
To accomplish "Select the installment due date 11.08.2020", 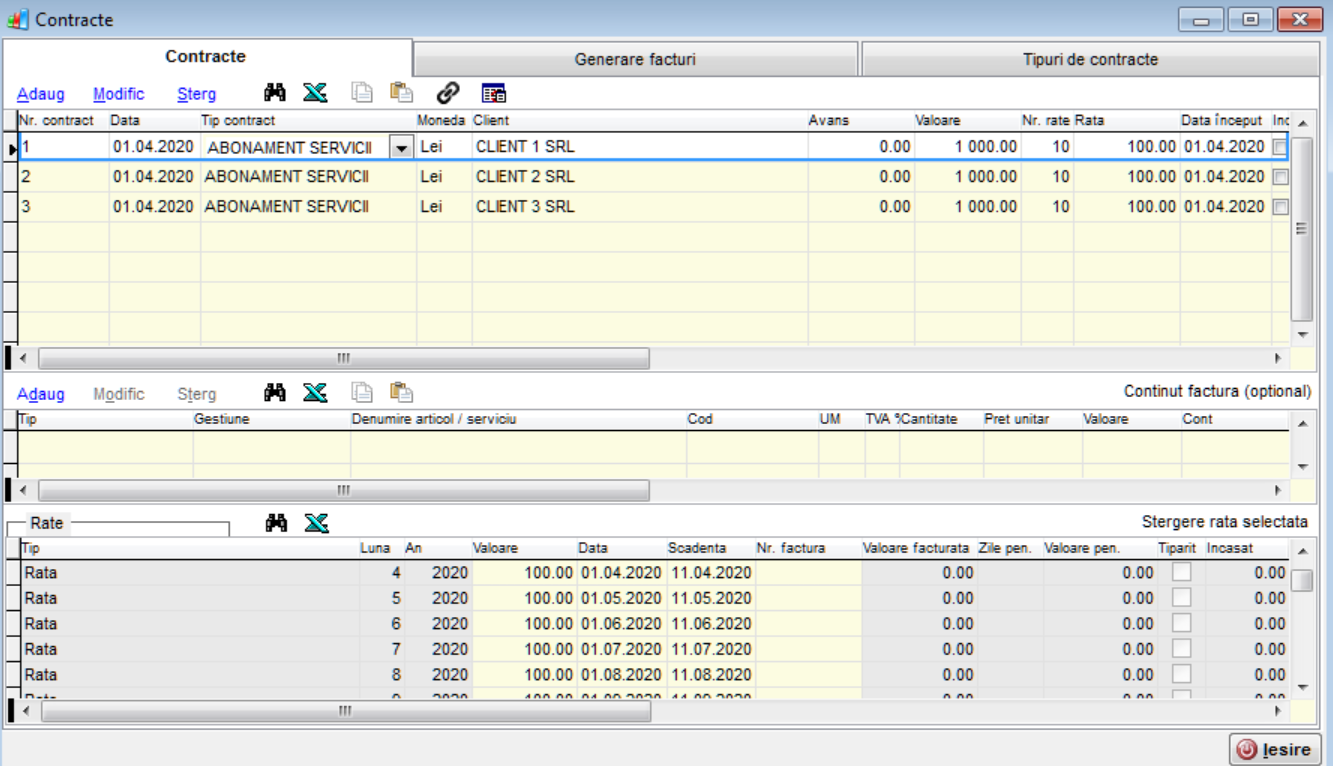I will coord(711,673).
